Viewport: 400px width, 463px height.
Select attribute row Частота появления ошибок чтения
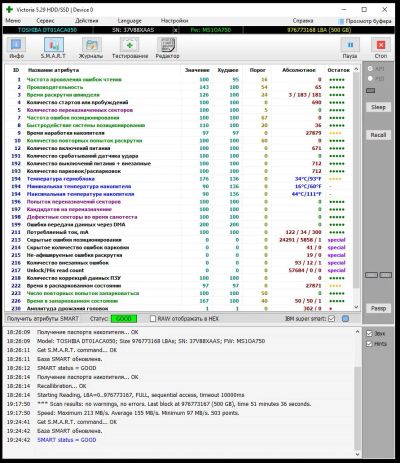click(178, 80)
